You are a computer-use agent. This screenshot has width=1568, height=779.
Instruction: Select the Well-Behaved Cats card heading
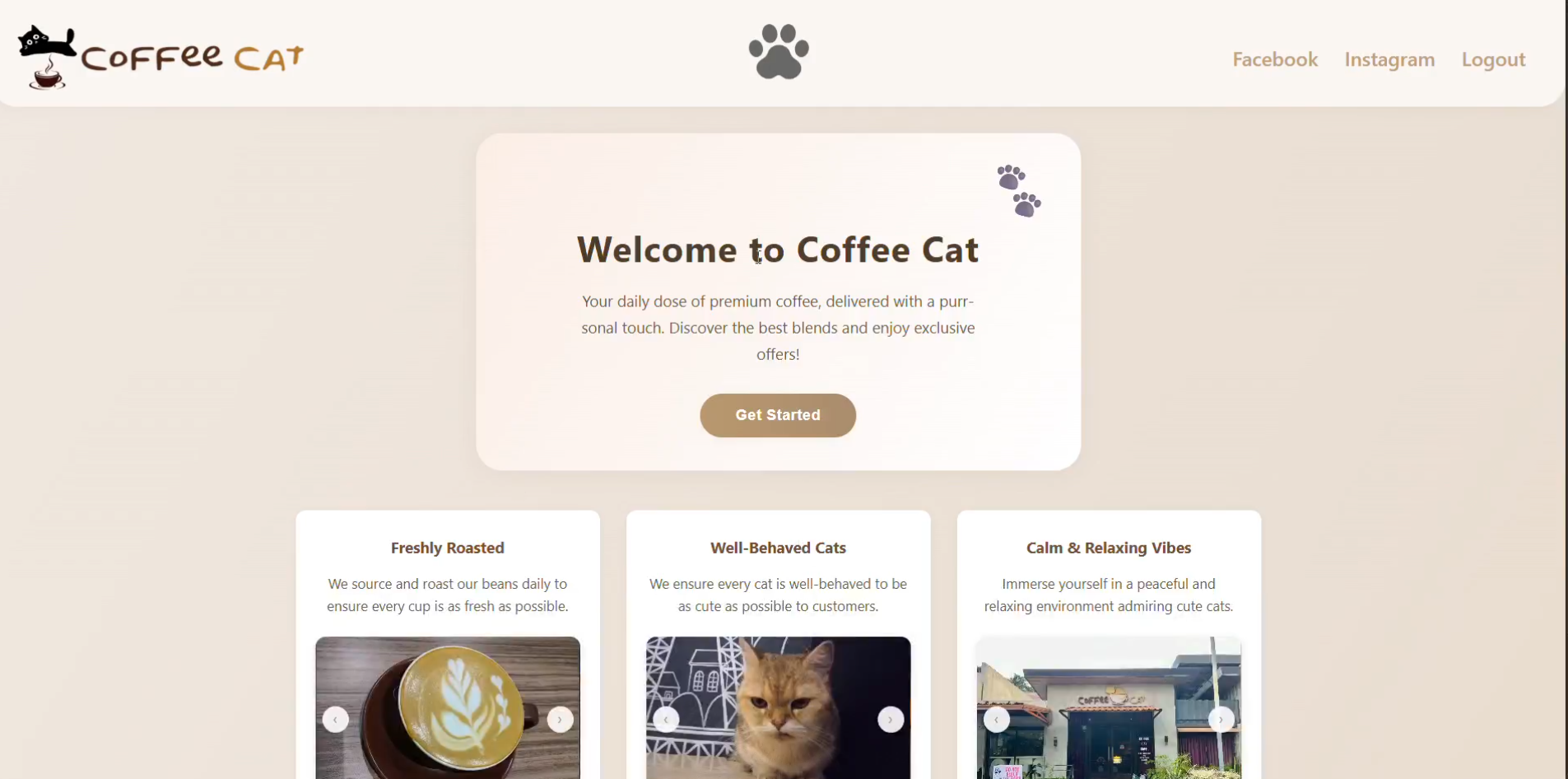(779, 548)
